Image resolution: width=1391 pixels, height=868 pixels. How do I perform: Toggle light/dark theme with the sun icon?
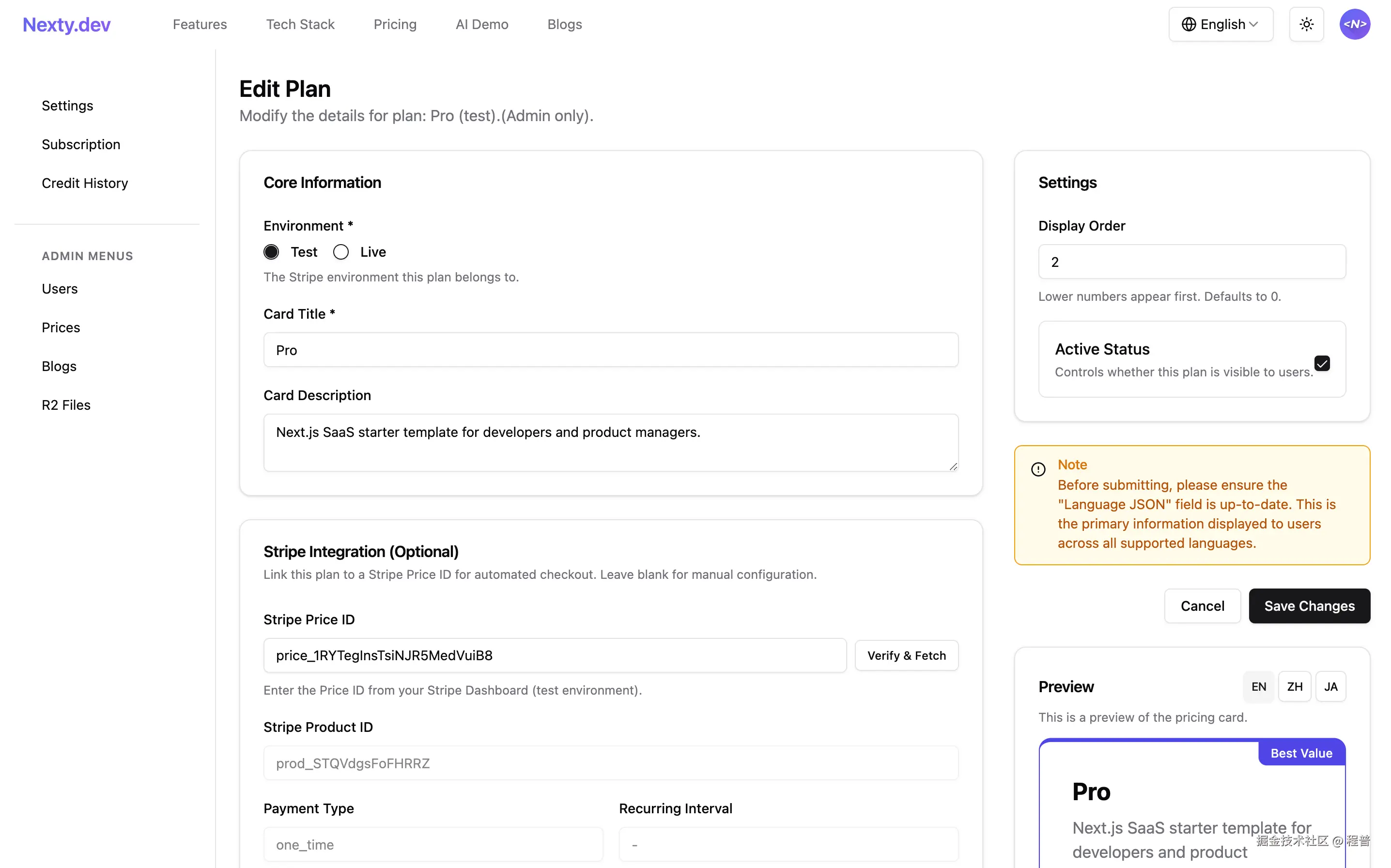[x=1306, y=24]
